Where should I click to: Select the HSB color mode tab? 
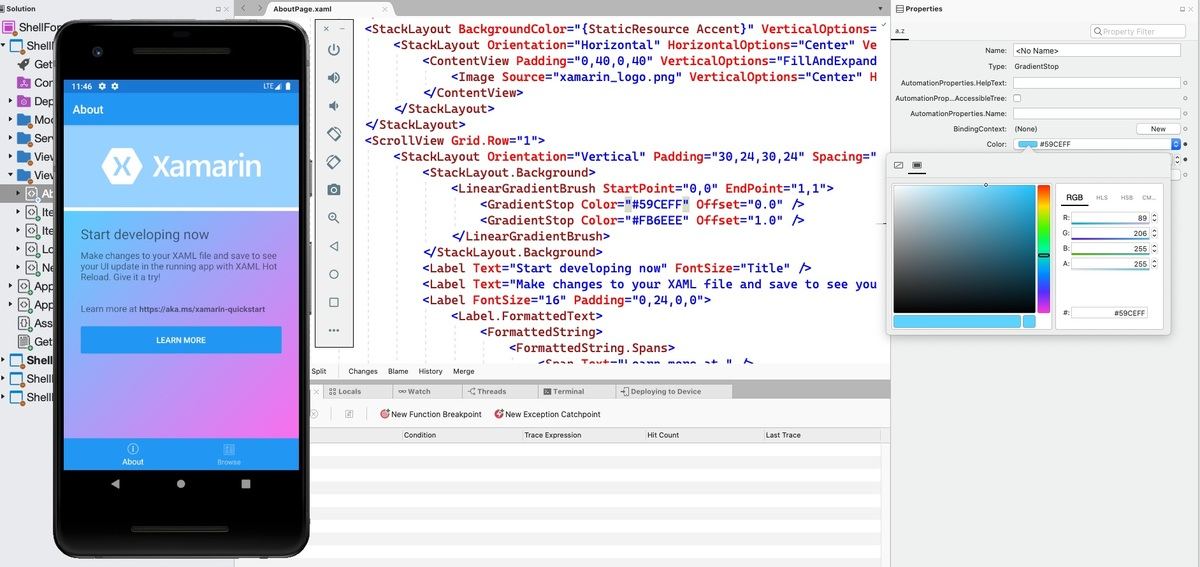1126,198
